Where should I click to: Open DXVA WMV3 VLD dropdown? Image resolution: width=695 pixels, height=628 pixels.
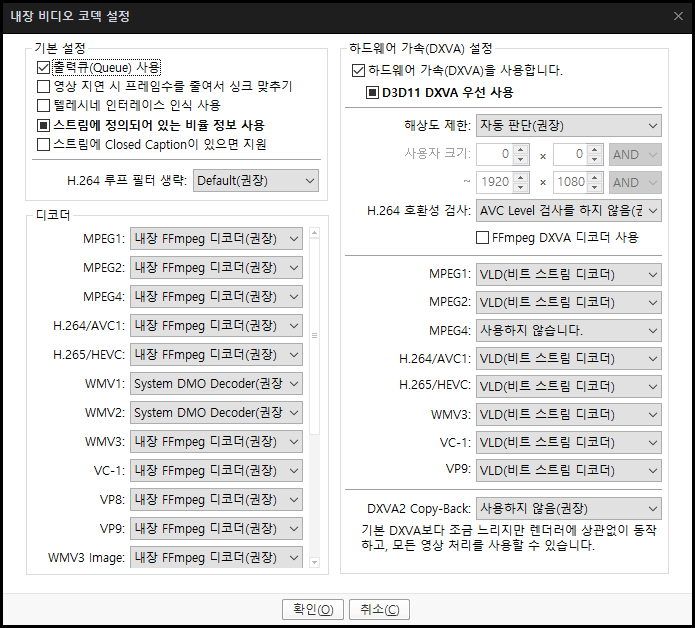[569, 414]
